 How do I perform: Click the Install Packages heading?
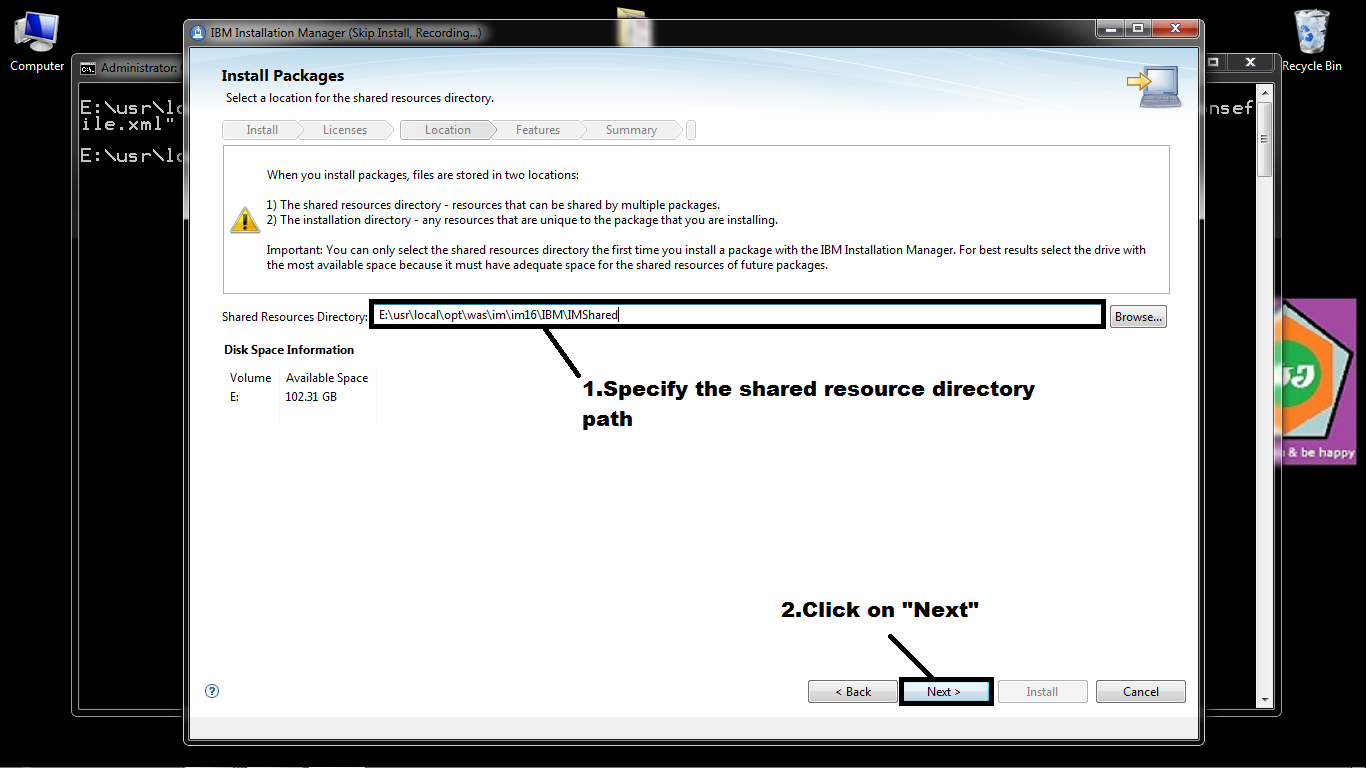[x=283, y=76]
